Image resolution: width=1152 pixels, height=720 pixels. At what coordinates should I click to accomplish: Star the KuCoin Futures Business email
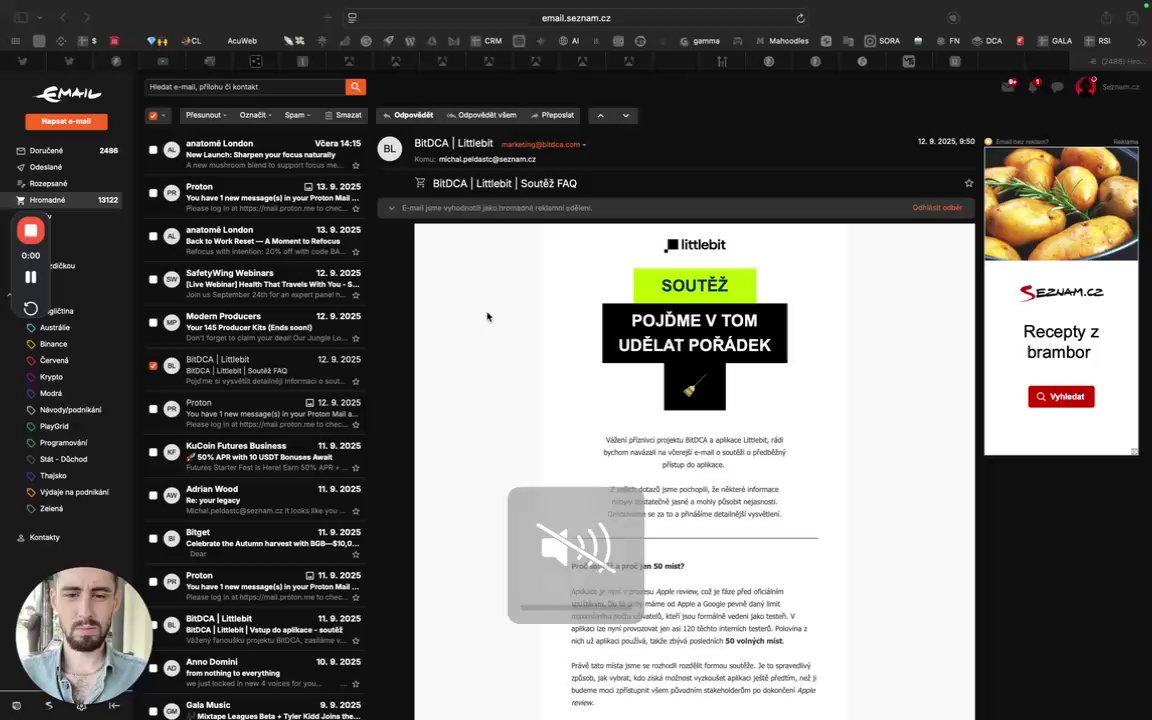[x=356, y=468]
